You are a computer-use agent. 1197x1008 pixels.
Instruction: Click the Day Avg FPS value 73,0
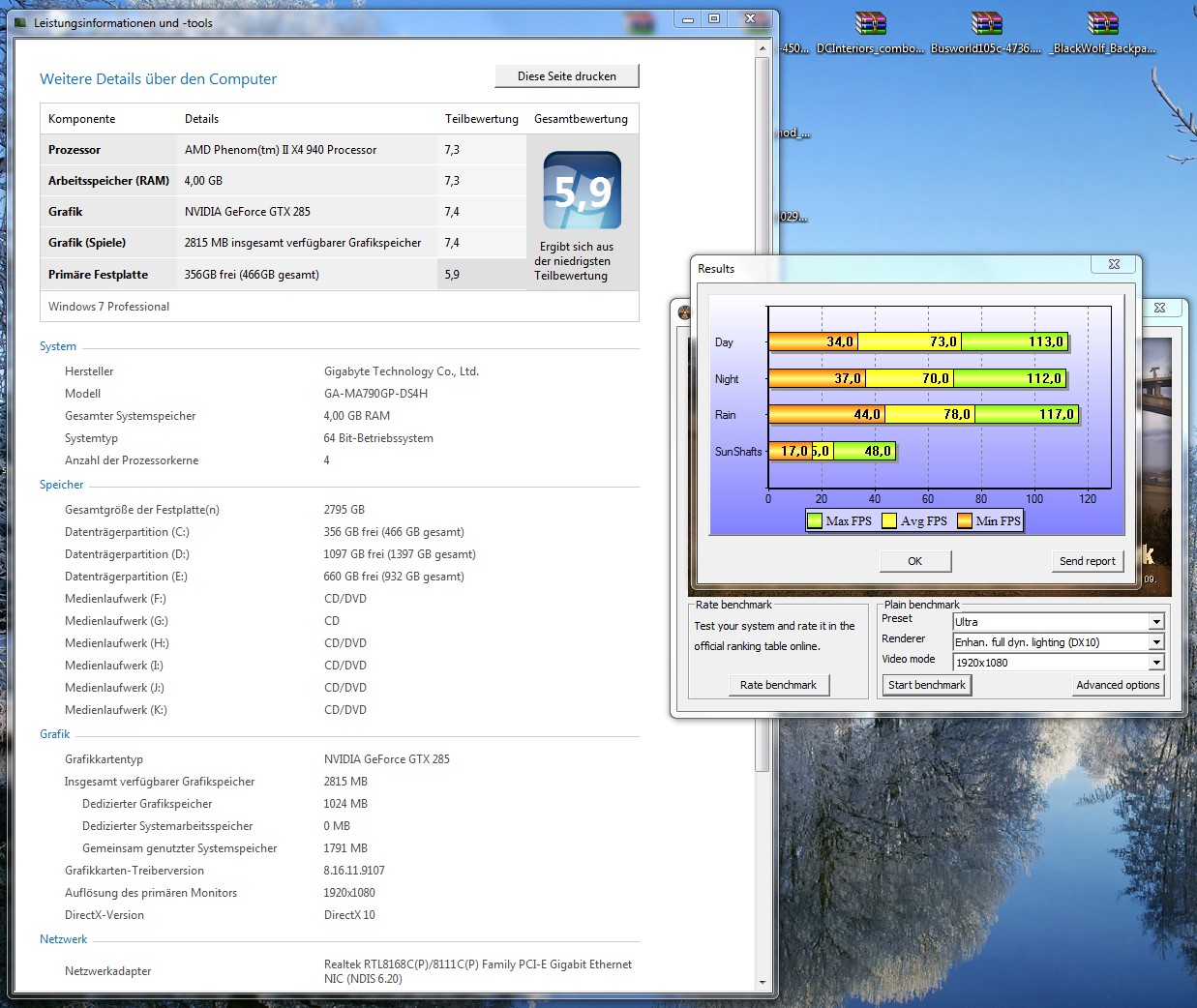pos(943,341)
